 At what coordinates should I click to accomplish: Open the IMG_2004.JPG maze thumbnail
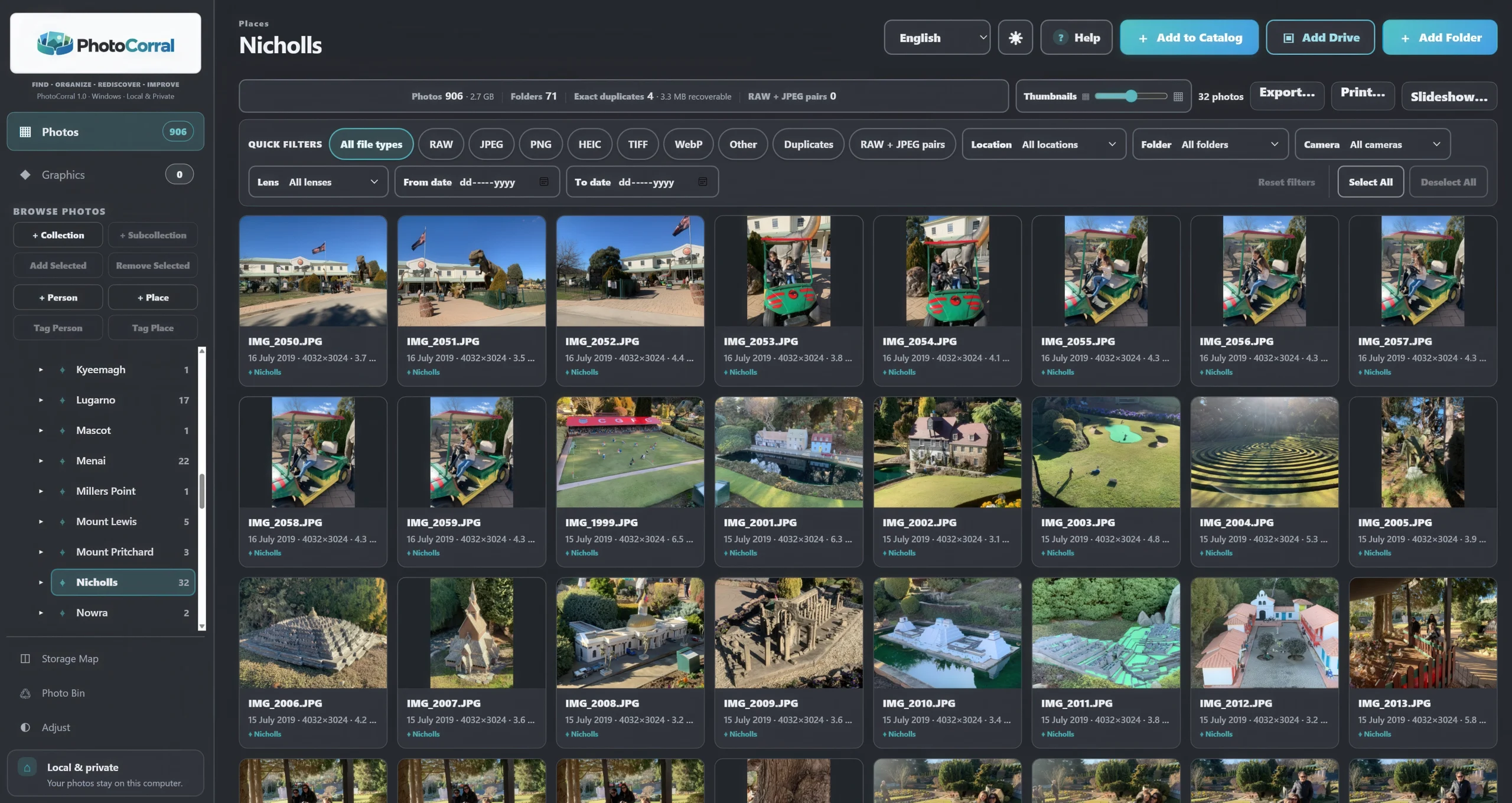[x=1264, y=452]
